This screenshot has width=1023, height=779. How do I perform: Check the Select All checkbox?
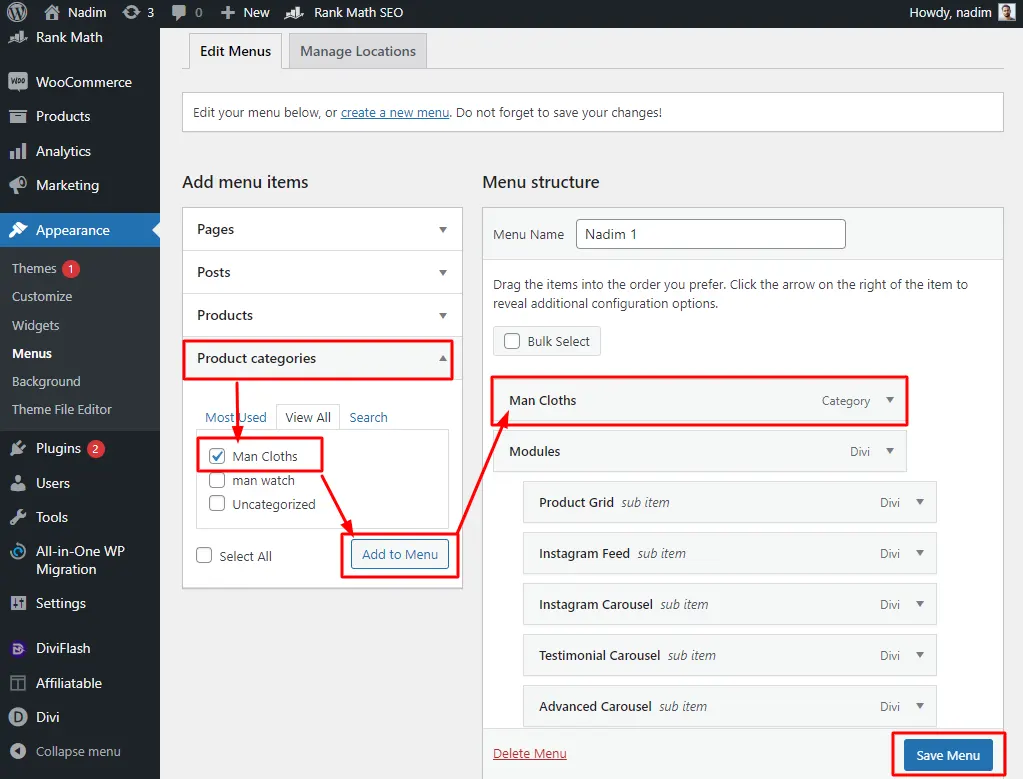tap(204, 555)
